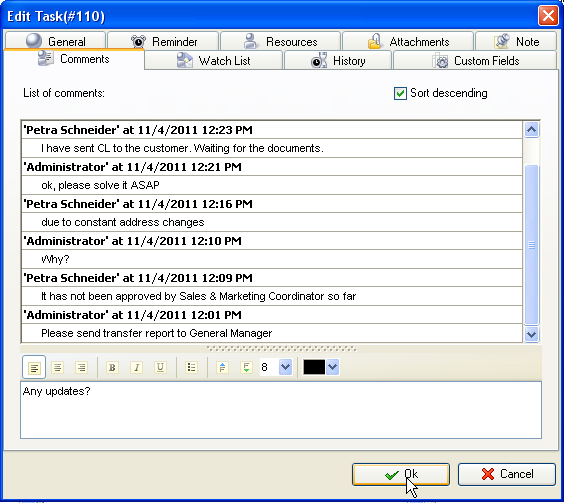The height and width of the screenshot is (503, 564).
Task: Align comment text to the right
Action: 81,367
